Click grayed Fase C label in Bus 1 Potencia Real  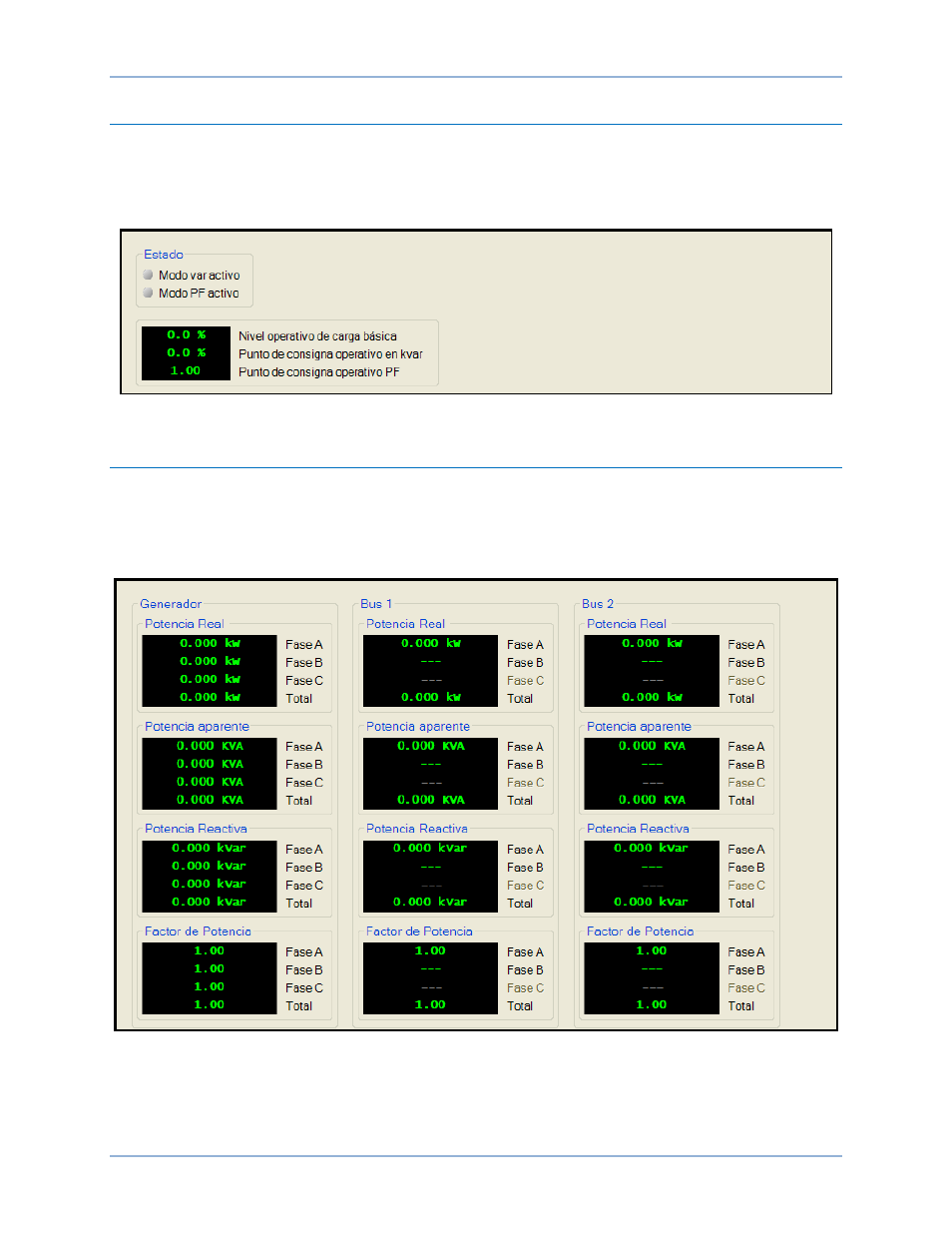526,681
